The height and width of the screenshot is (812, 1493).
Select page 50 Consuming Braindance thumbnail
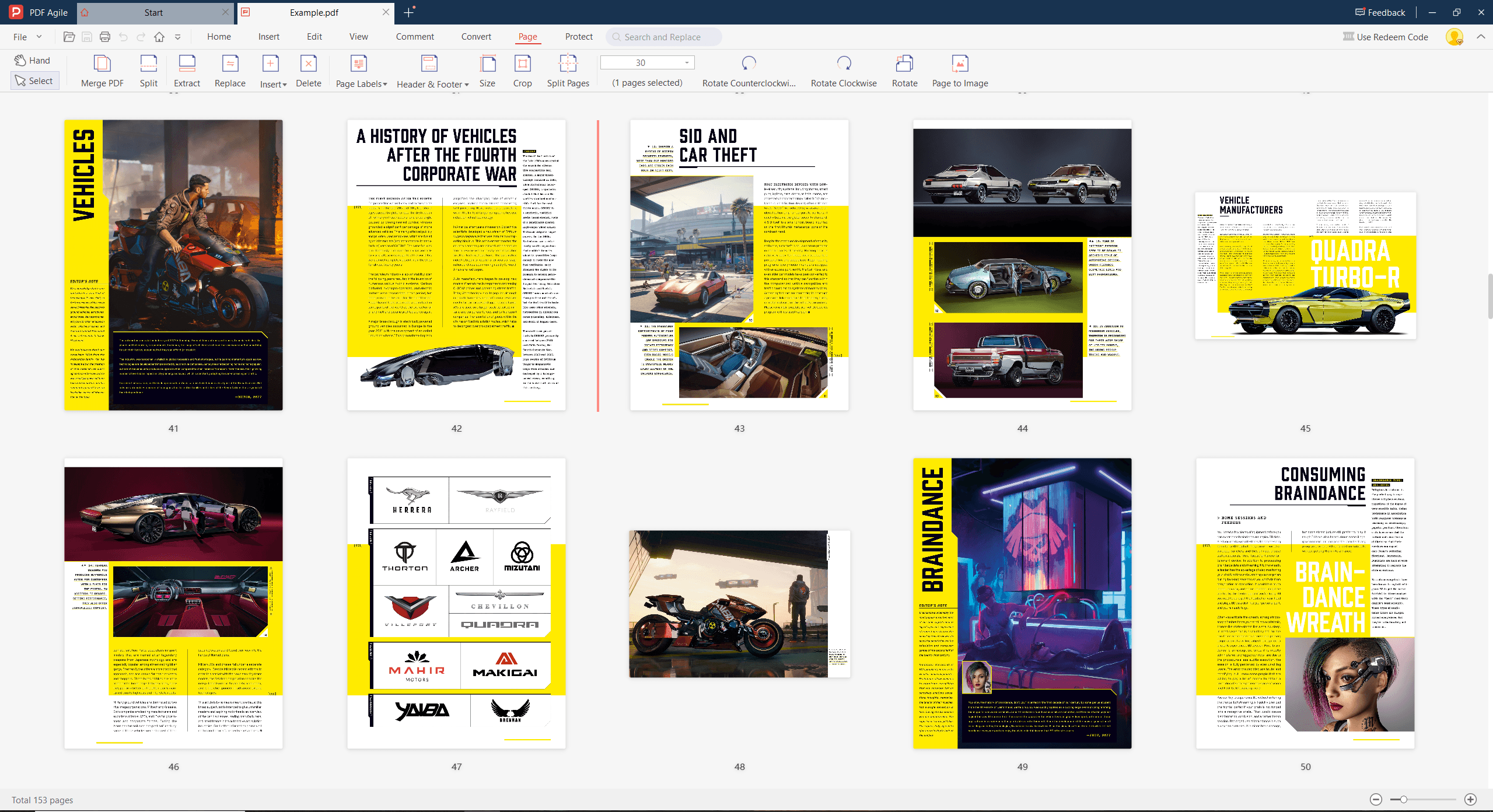click(x=1305, y=603)
